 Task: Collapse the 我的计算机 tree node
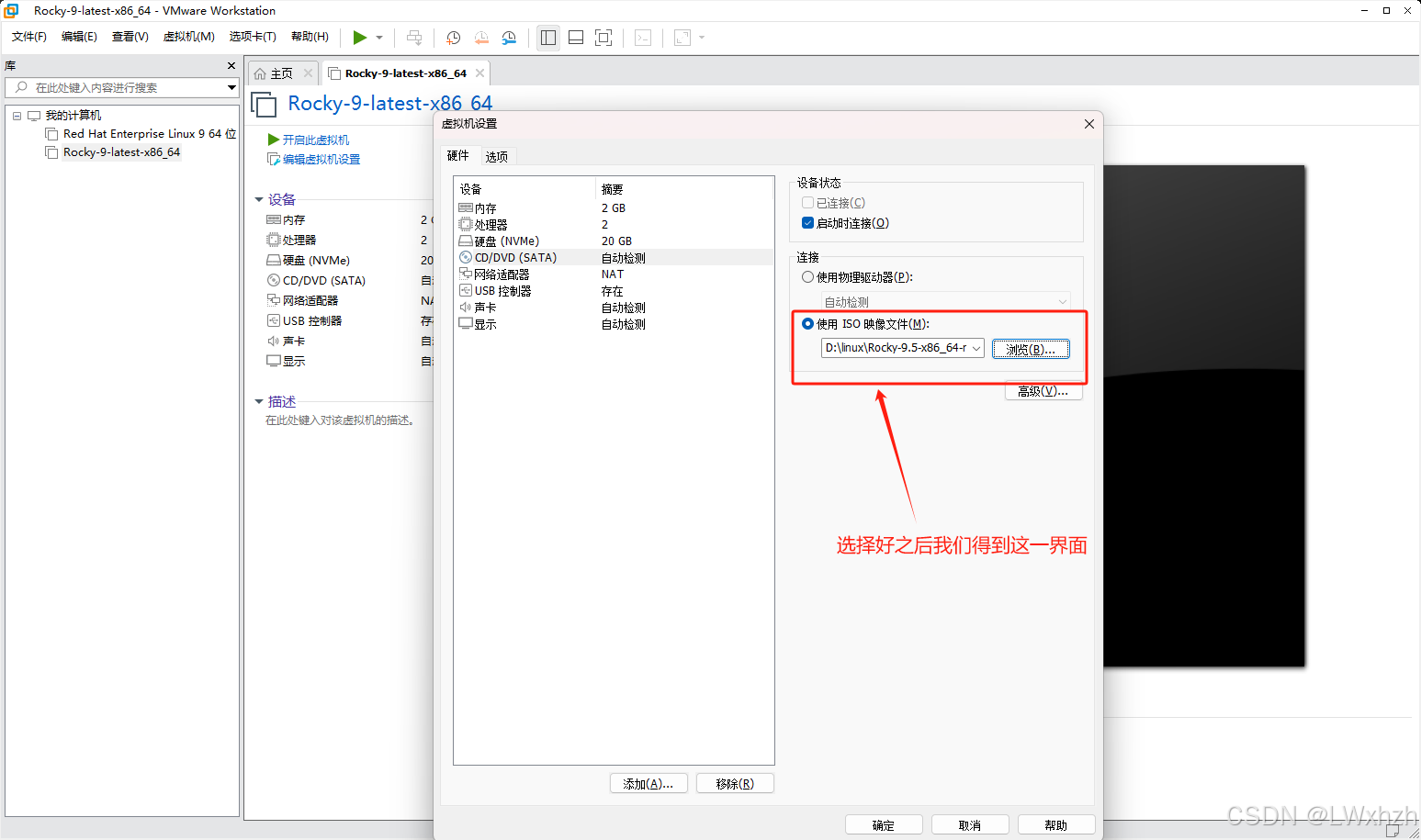17,116
